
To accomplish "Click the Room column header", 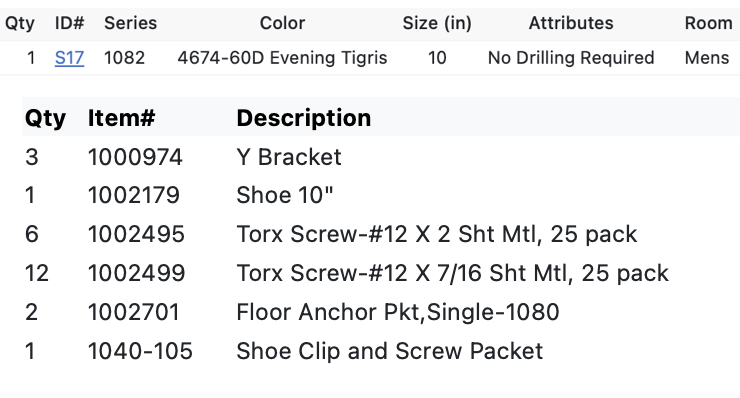I will (708, 23).
